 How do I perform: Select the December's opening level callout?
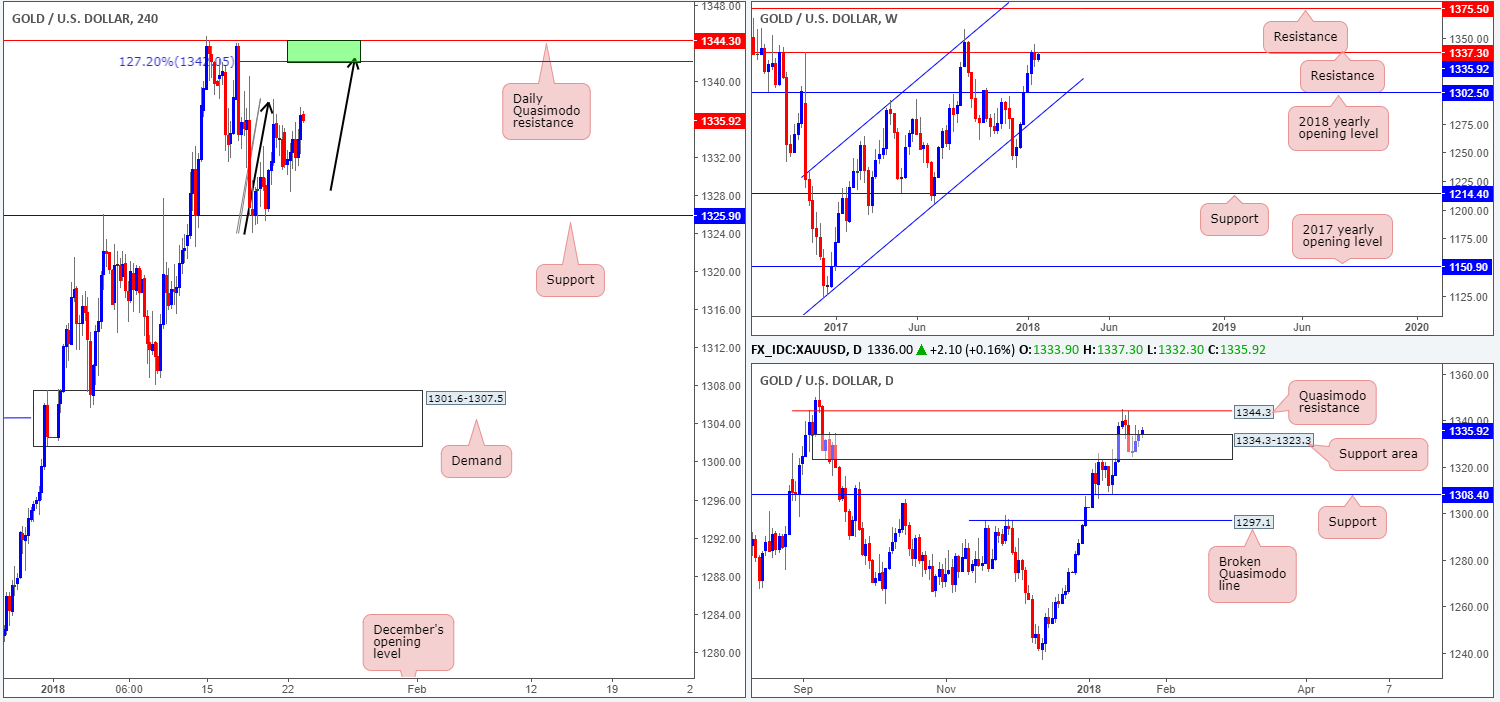point(408,641)
